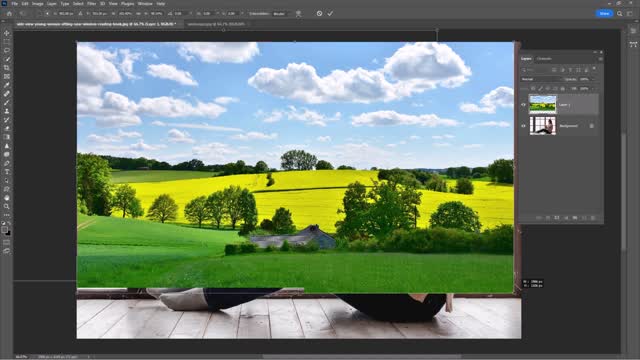The width and height of the screenshot is (640, 360).
Task: Click the foreground color swatch
Action: click(4, 230)
